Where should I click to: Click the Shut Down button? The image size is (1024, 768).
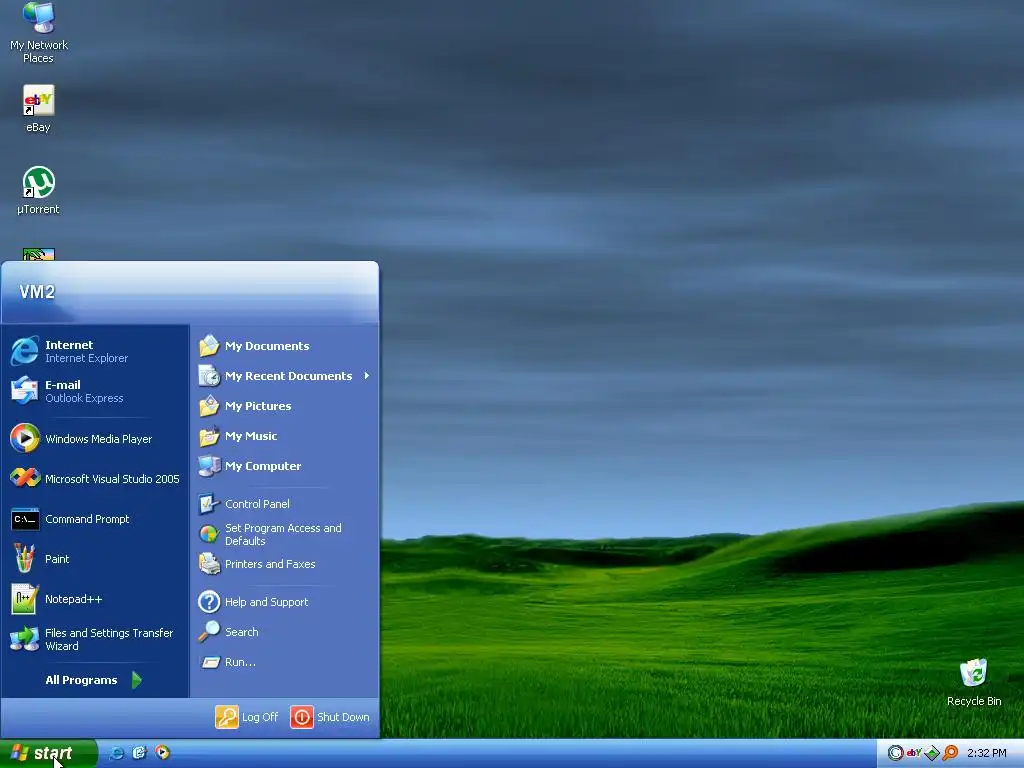point(330,717)
